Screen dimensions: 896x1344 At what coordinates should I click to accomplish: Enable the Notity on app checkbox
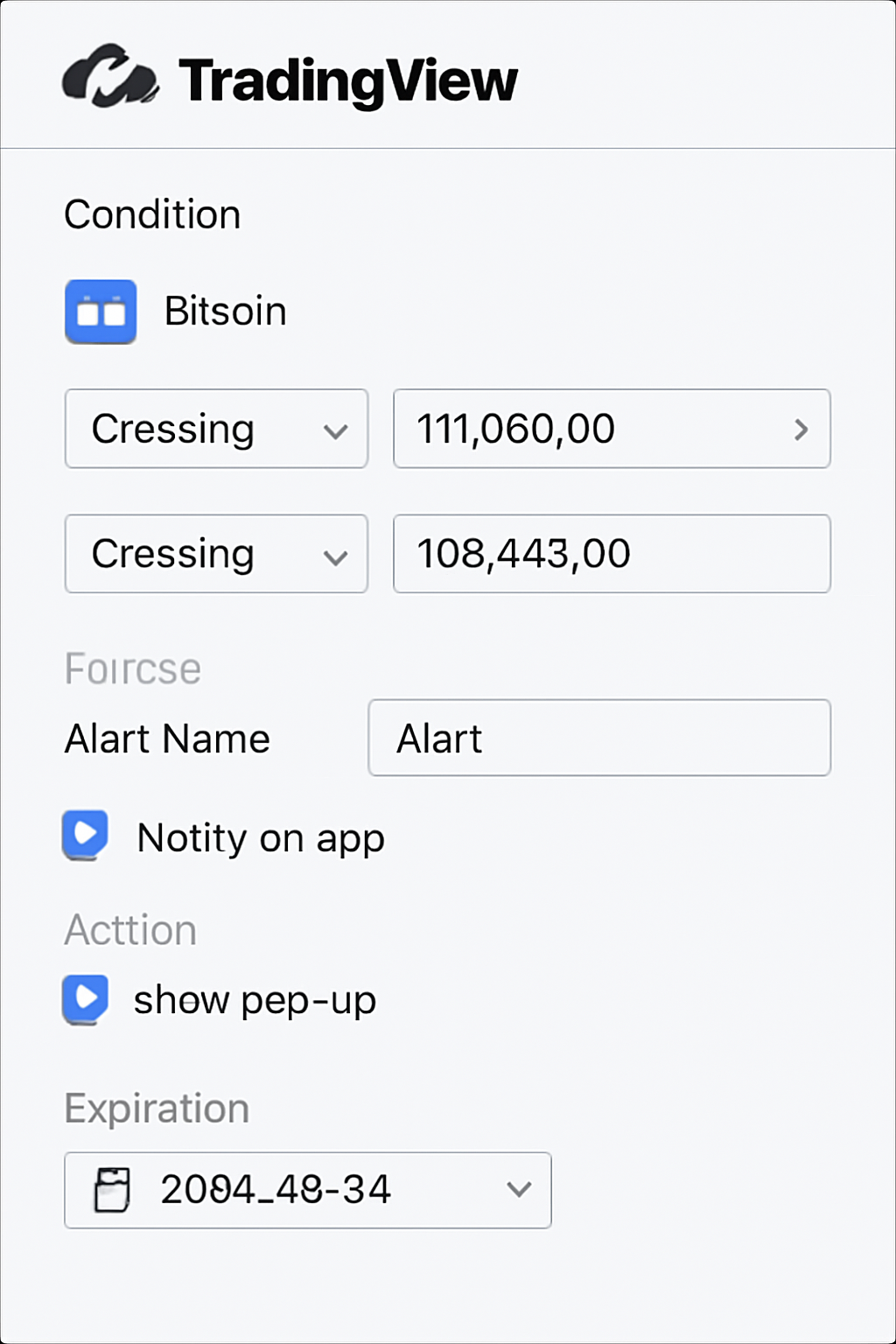point(85,835)
